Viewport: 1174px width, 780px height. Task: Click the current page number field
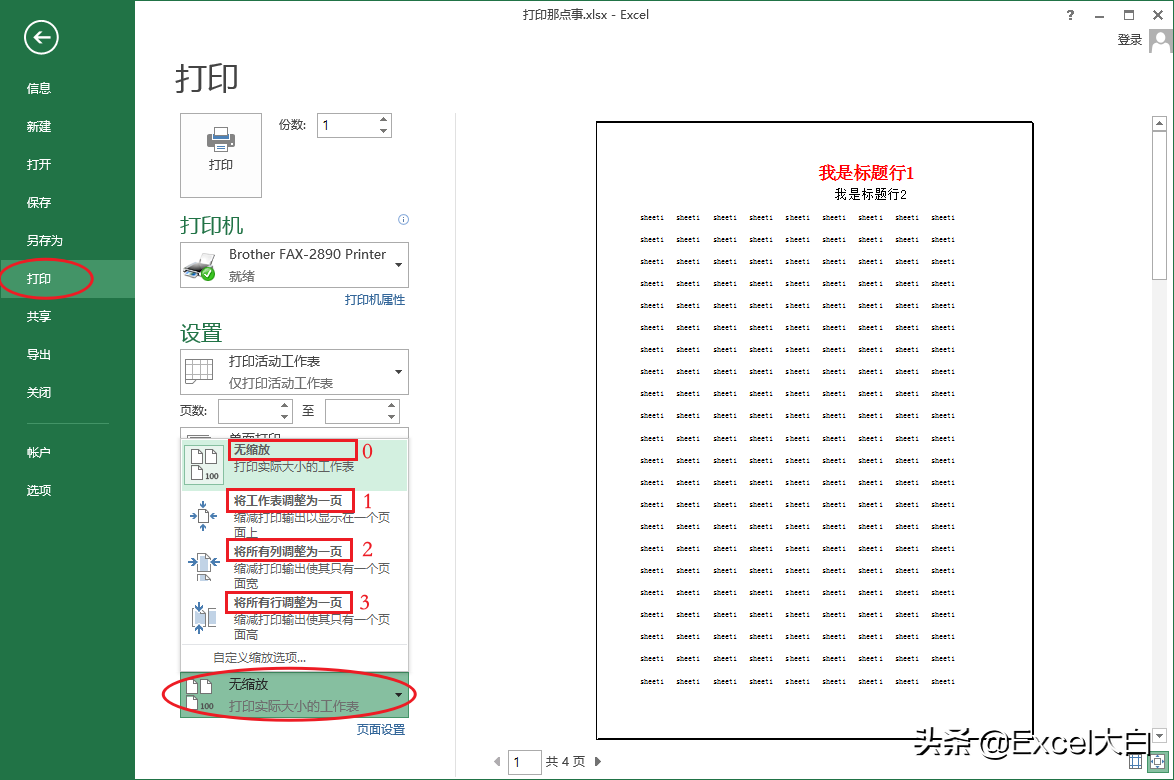click(x=525, y=762)
